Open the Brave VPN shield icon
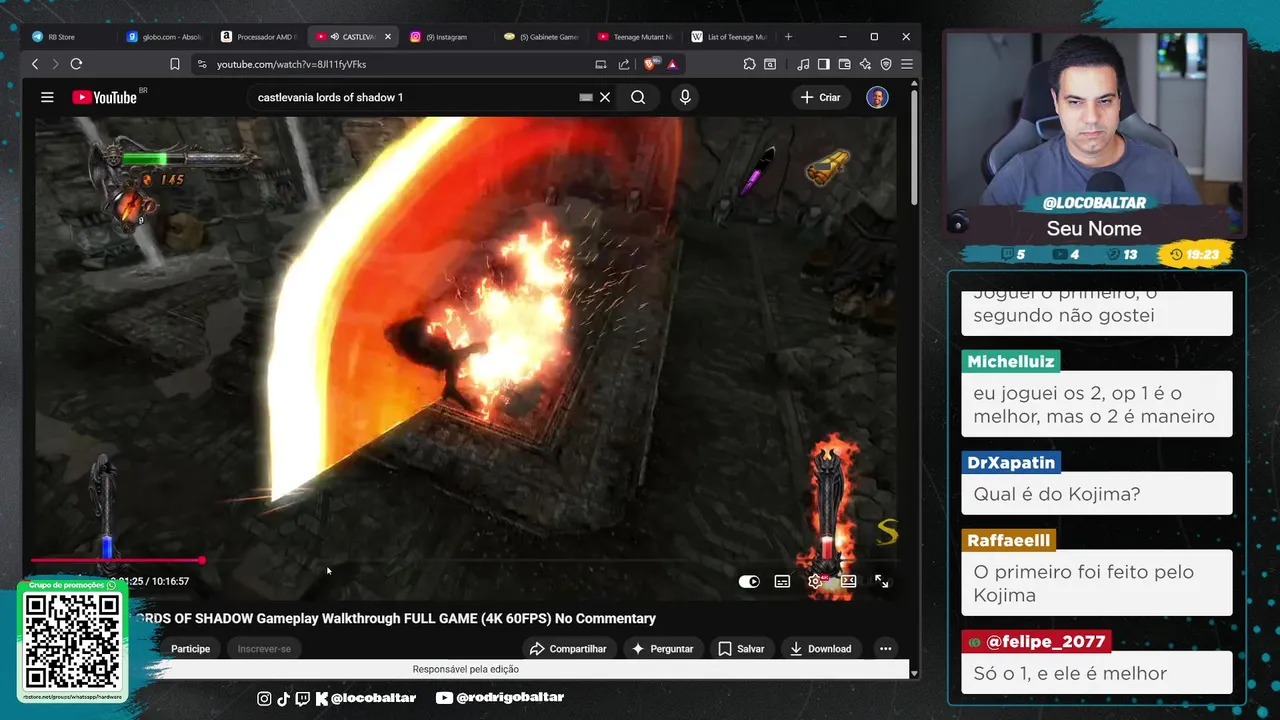 click(x=886, y=64)
